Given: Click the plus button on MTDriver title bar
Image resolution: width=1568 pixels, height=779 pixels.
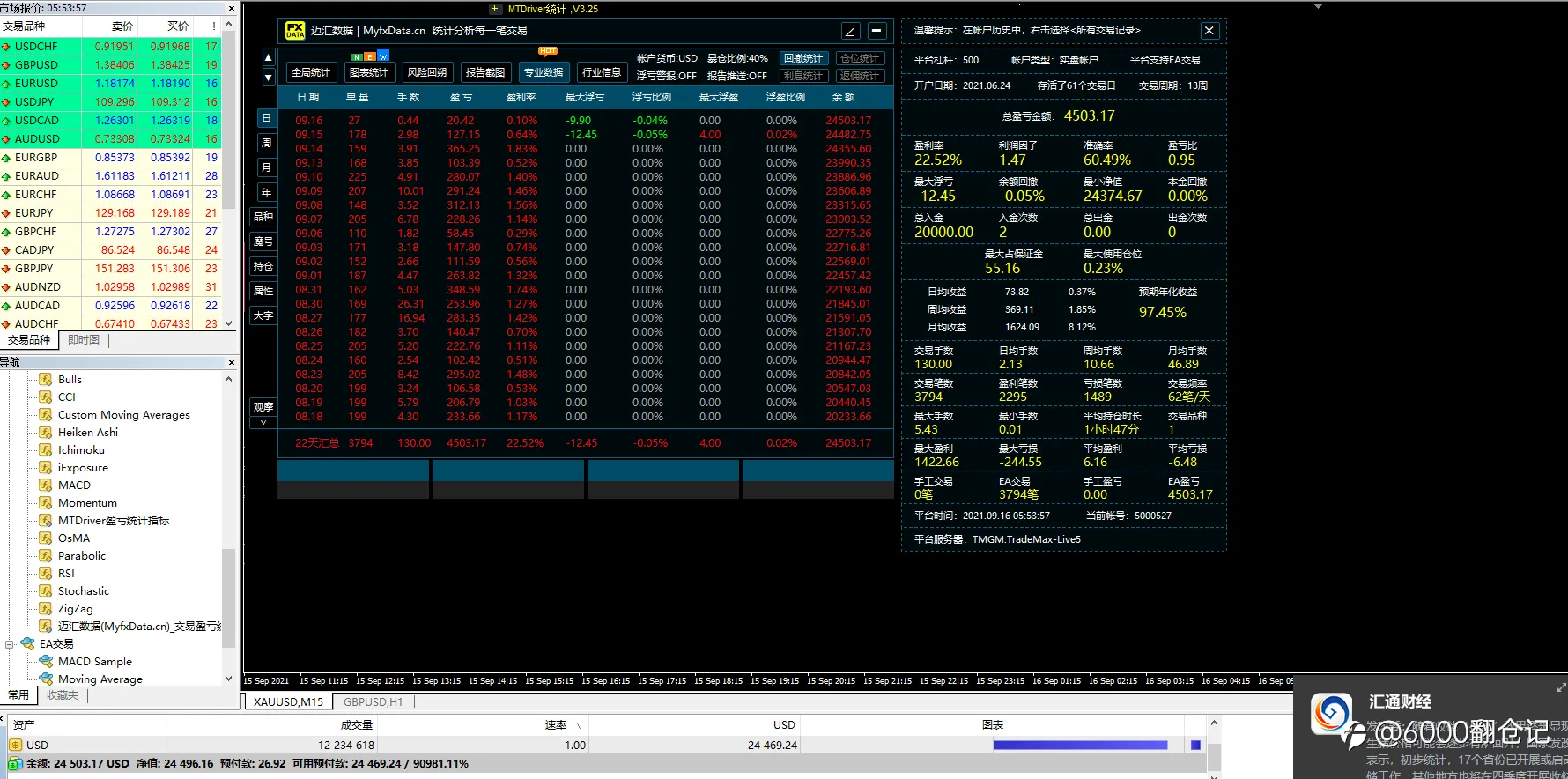Looking at the screenshot, I should (x=495, y=9).
